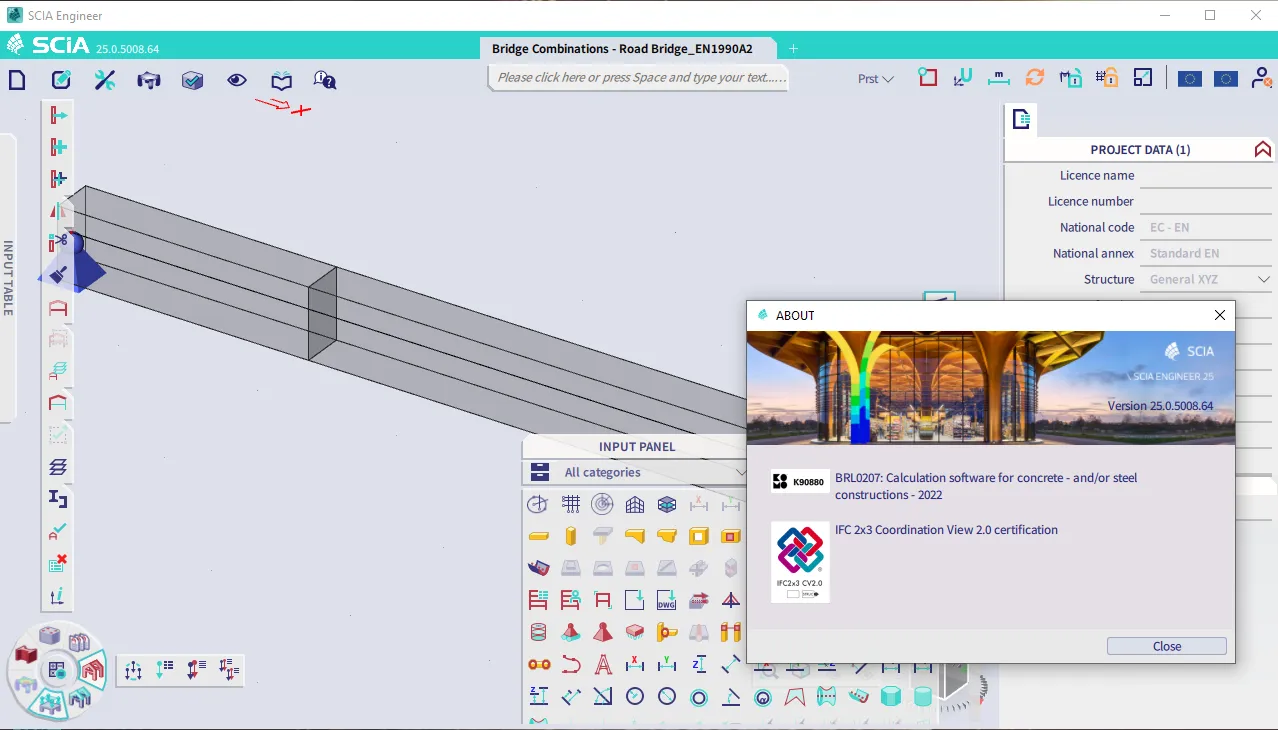Click the INPUT PANEL header title
The height and width of the screenshot is (730, 1278).
pos(637,447)
